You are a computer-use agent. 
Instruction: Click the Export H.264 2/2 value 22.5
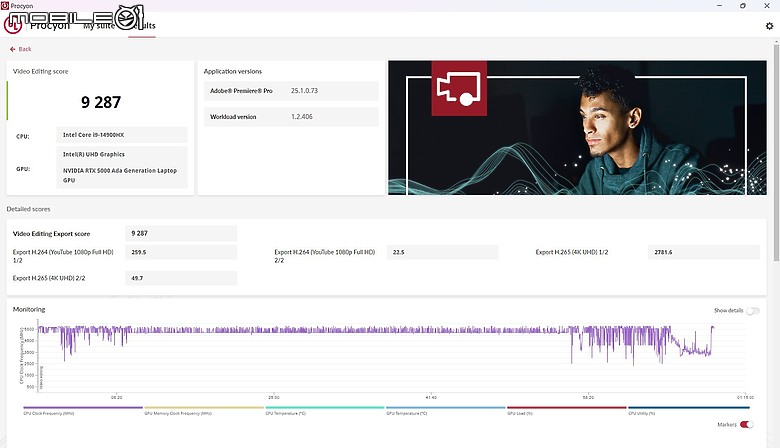pyautogui.click(x=442, y=252)
